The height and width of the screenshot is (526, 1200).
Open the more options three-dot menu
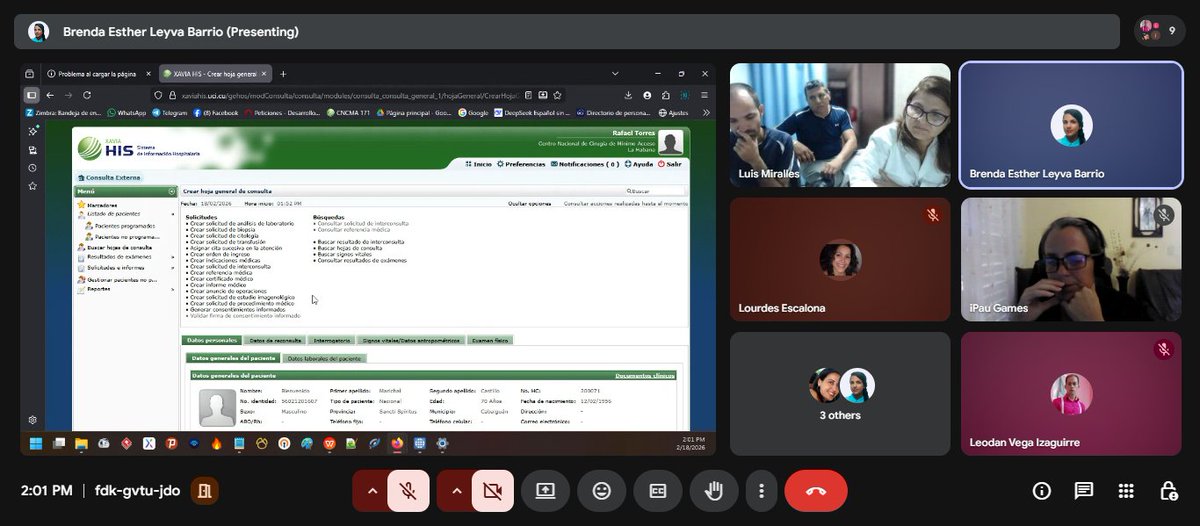click(762, 491)
